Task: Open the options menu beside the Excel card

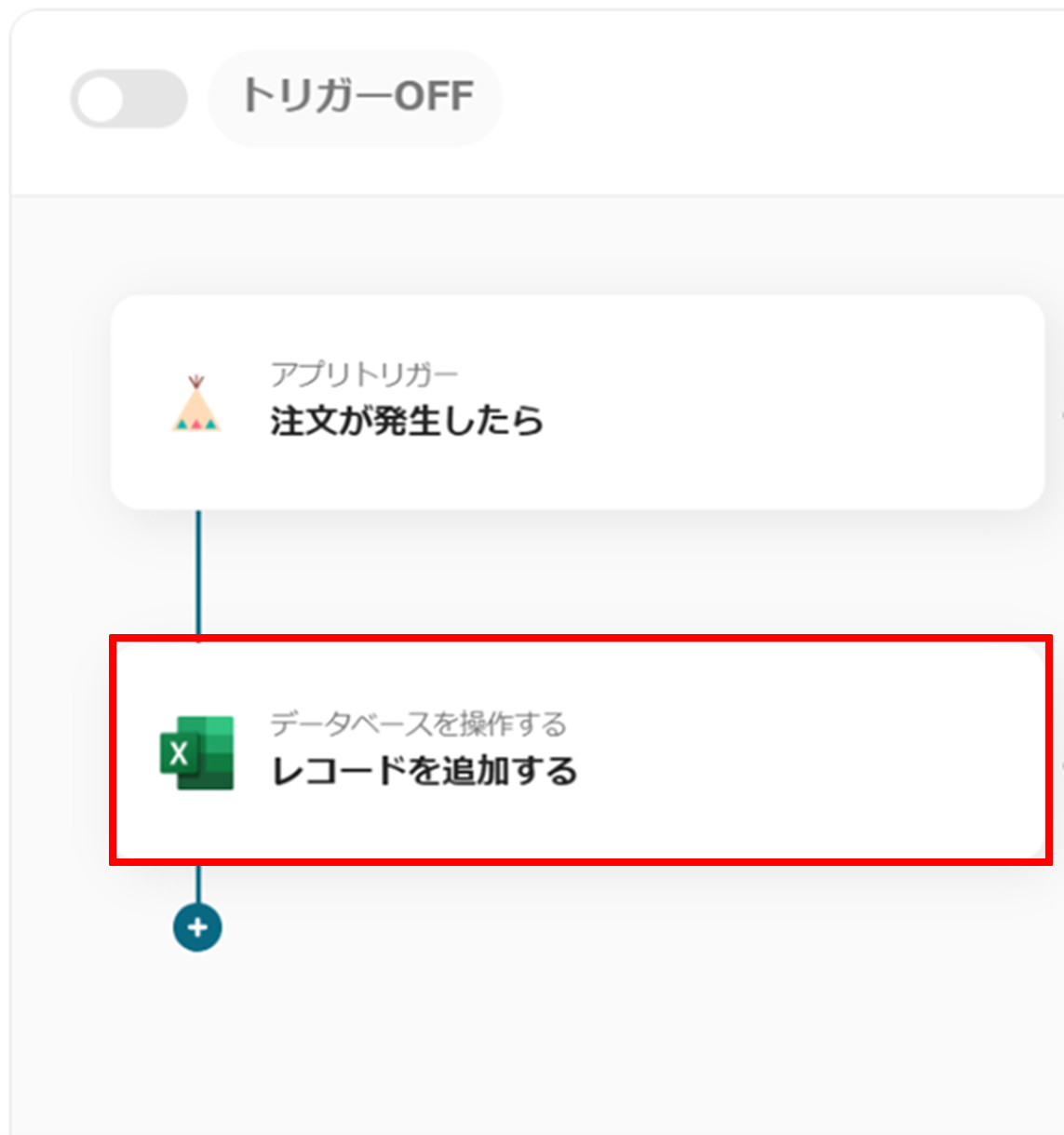Action: [1061, 763]
